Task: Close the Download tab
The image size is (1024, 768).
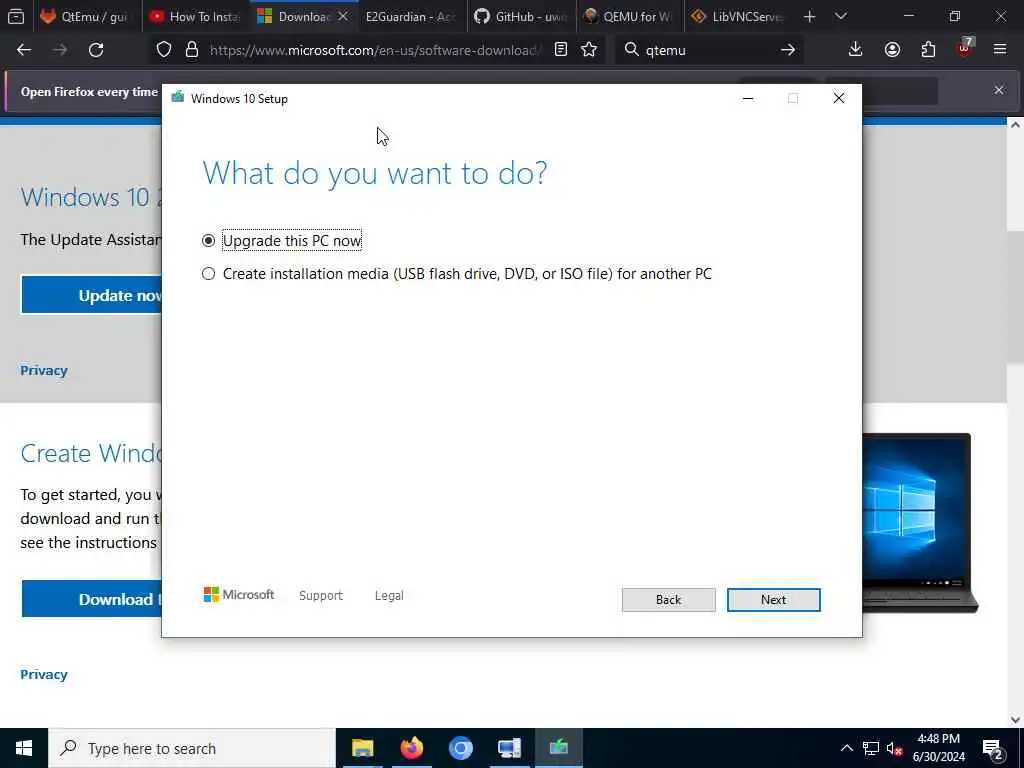Action: click(x=343, y=16)
